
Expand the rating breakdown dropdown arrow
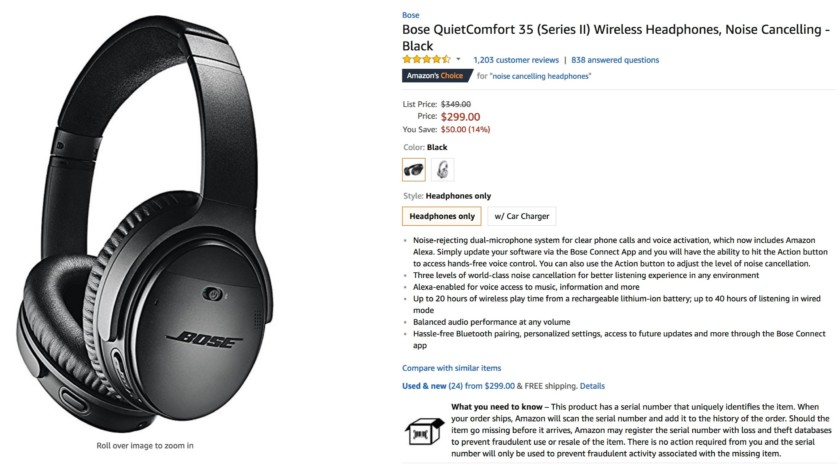coord(459,60)
